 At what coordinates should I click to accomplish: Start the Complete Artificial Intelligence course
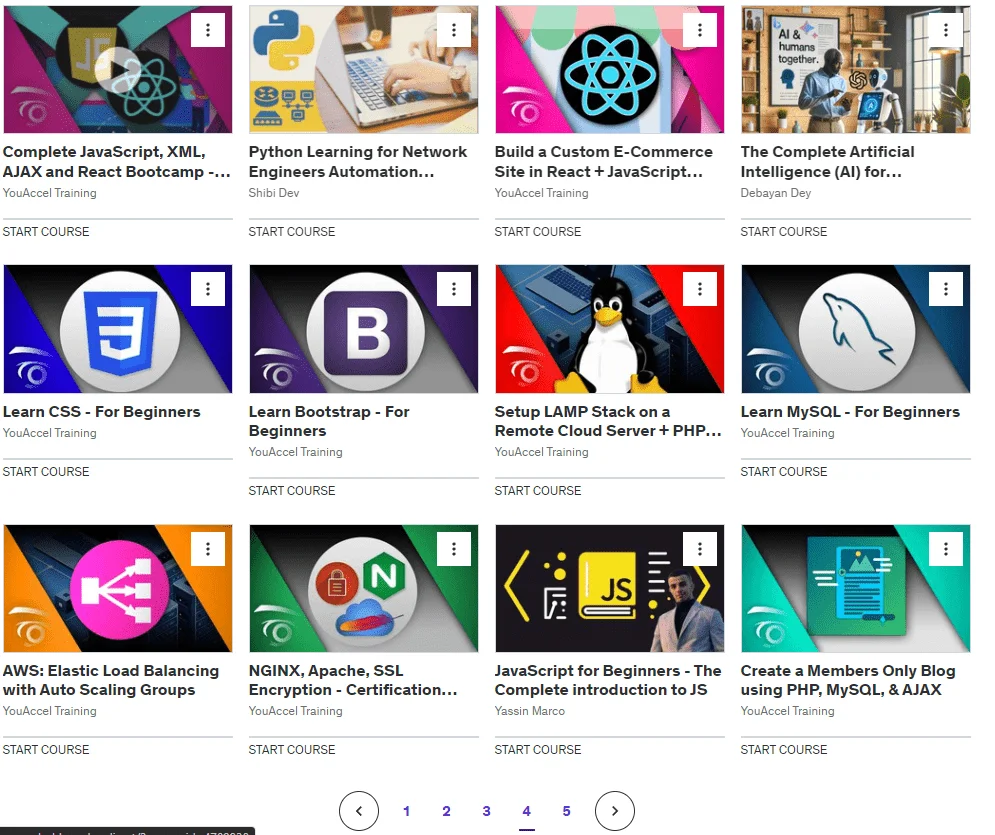click(x=784, y=232)
